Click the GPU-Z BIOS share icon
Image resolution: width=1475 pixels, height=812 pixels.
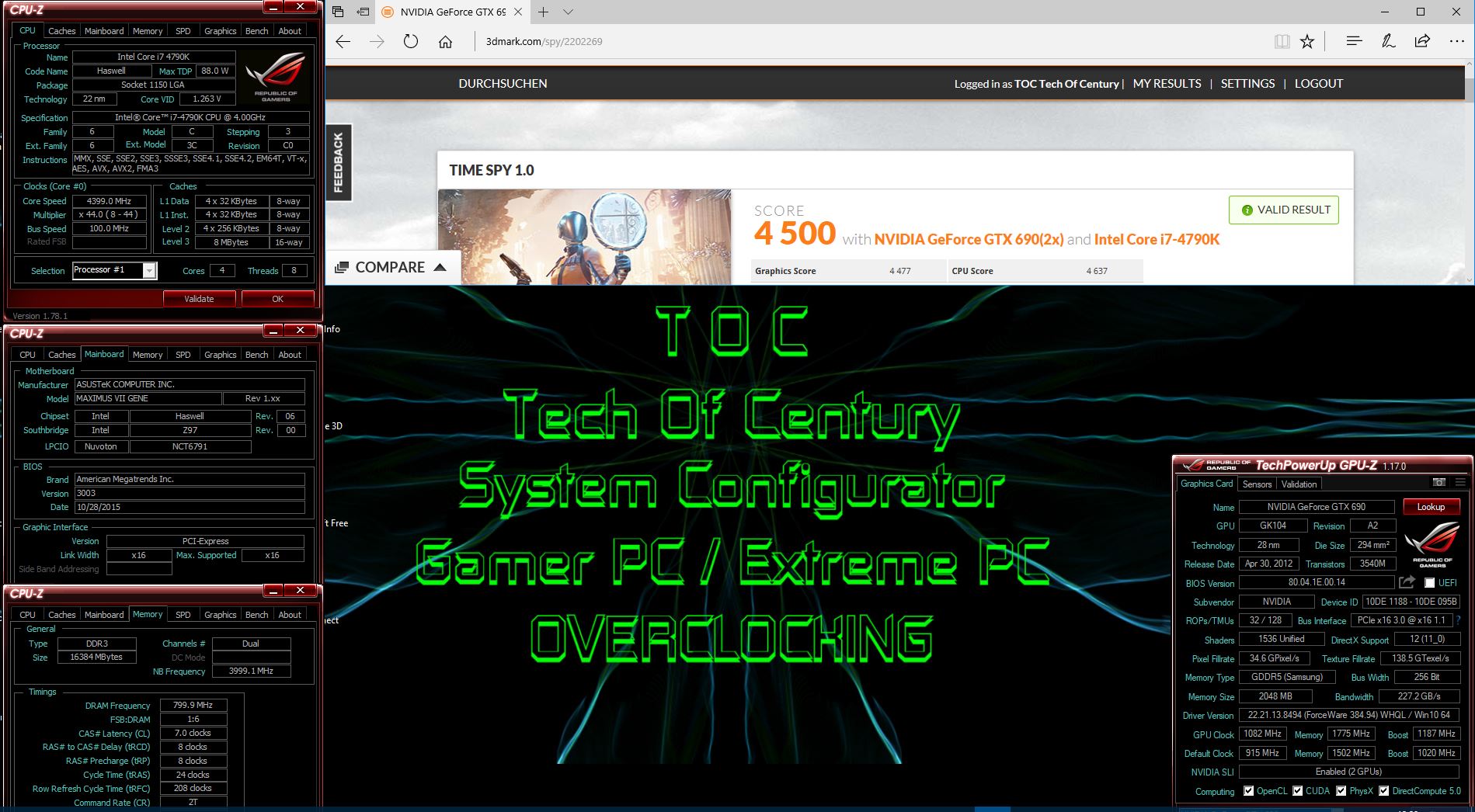[x=1407, y=582]
